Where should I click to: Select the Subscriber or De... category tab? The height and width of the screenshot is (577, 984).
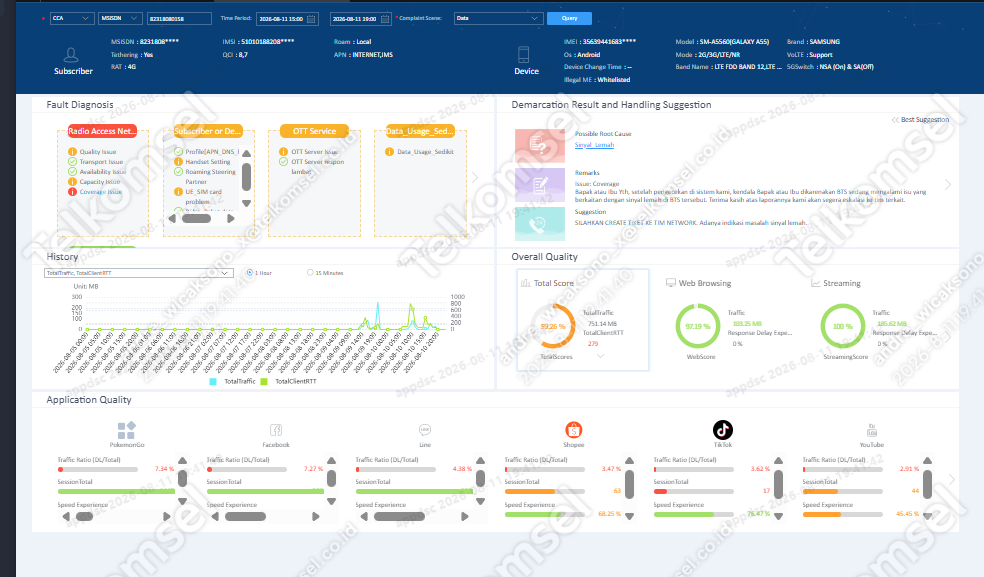[x=208, y=131]
